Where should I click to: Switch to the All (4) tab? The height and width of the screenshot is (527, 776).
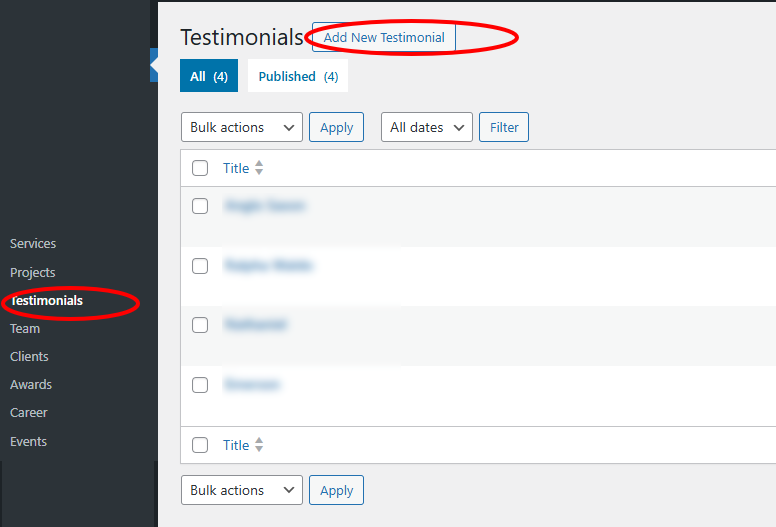[x=209, y=76]
